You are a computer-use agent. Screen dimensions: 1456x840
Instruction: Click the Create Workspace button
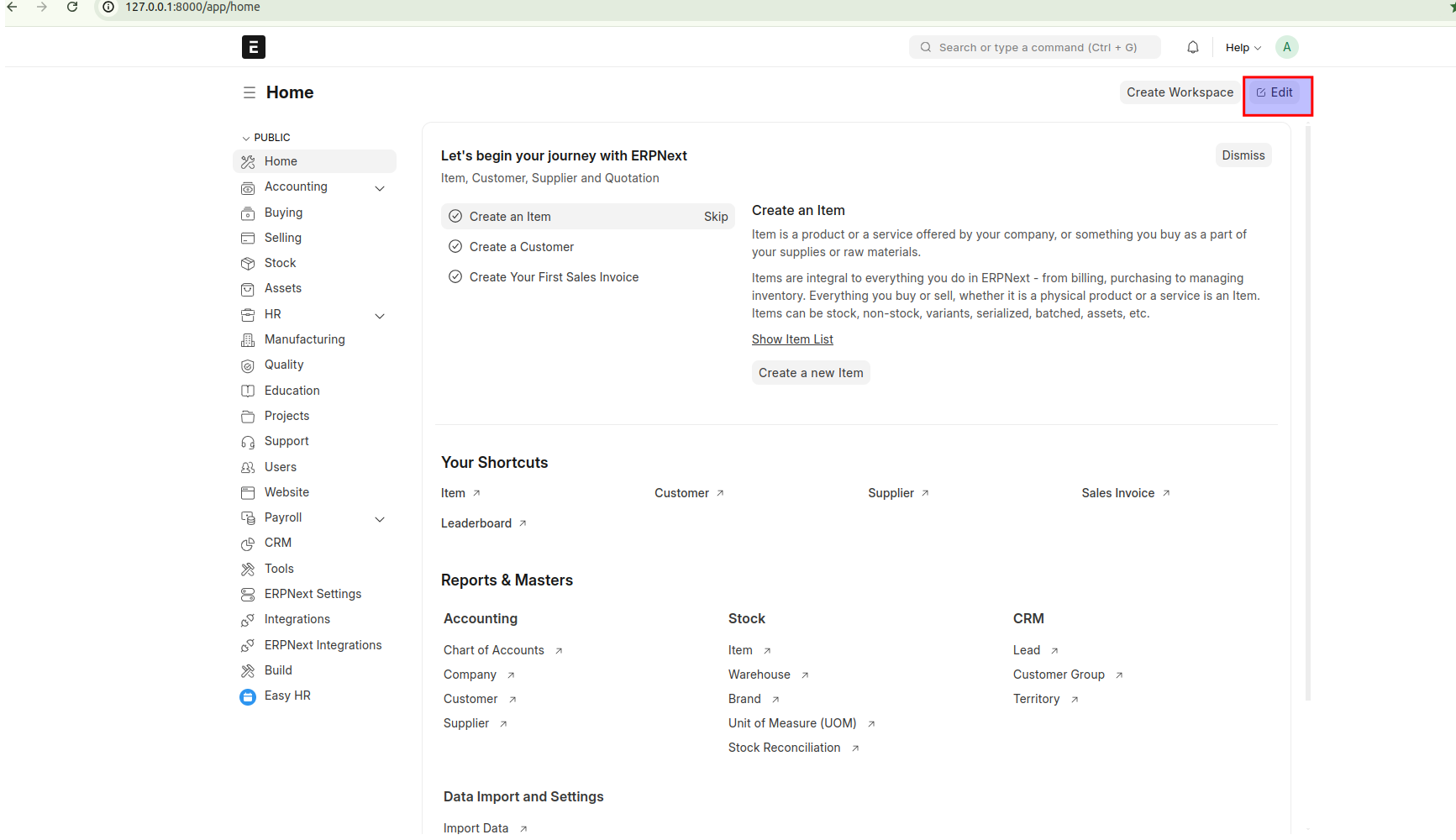(1180, 92)
